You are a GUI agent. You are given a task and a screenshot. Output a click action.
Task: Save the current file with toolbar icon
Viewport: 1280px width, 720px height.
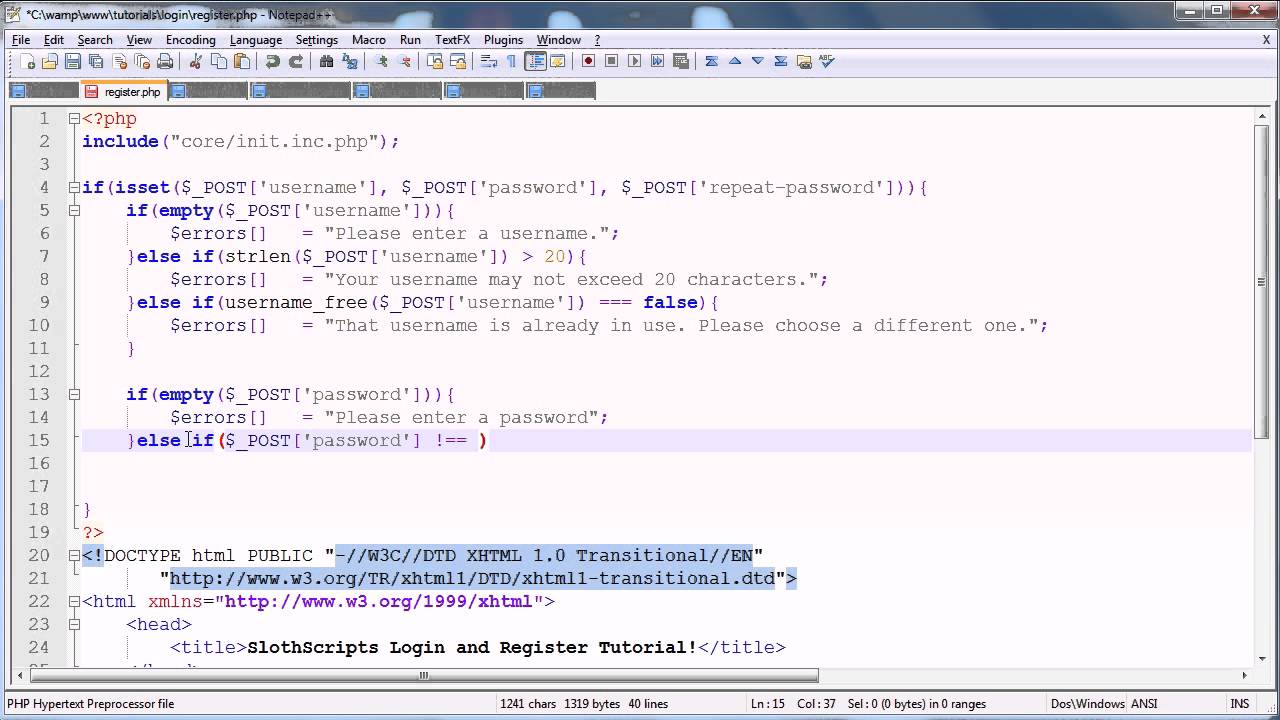click(x=73, y=61)
